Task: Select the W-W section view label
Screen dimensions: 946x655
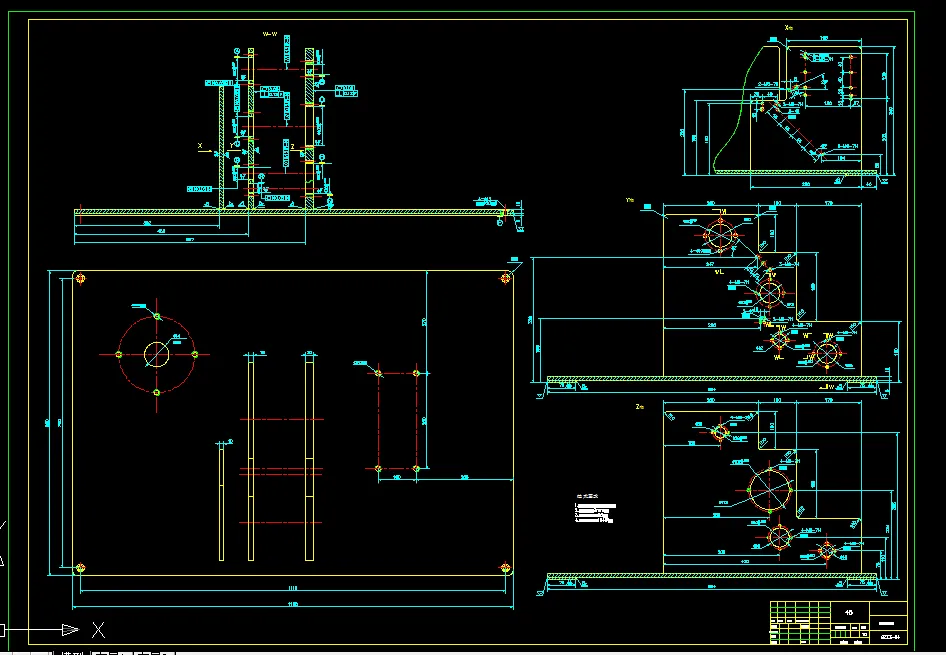Action: [270, 34]
